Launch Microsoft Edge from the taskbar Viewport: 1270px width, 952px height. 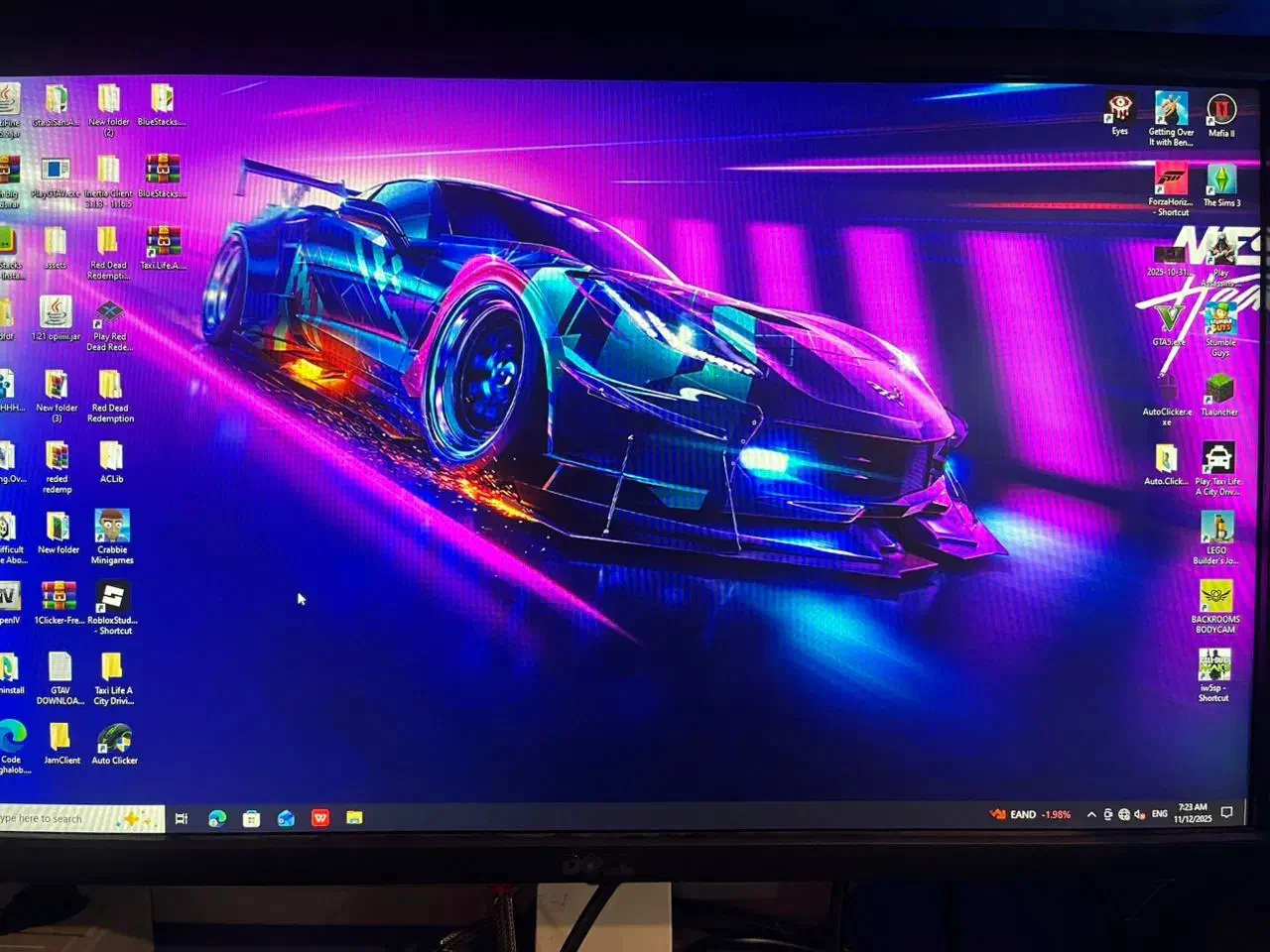coord(217,818)
